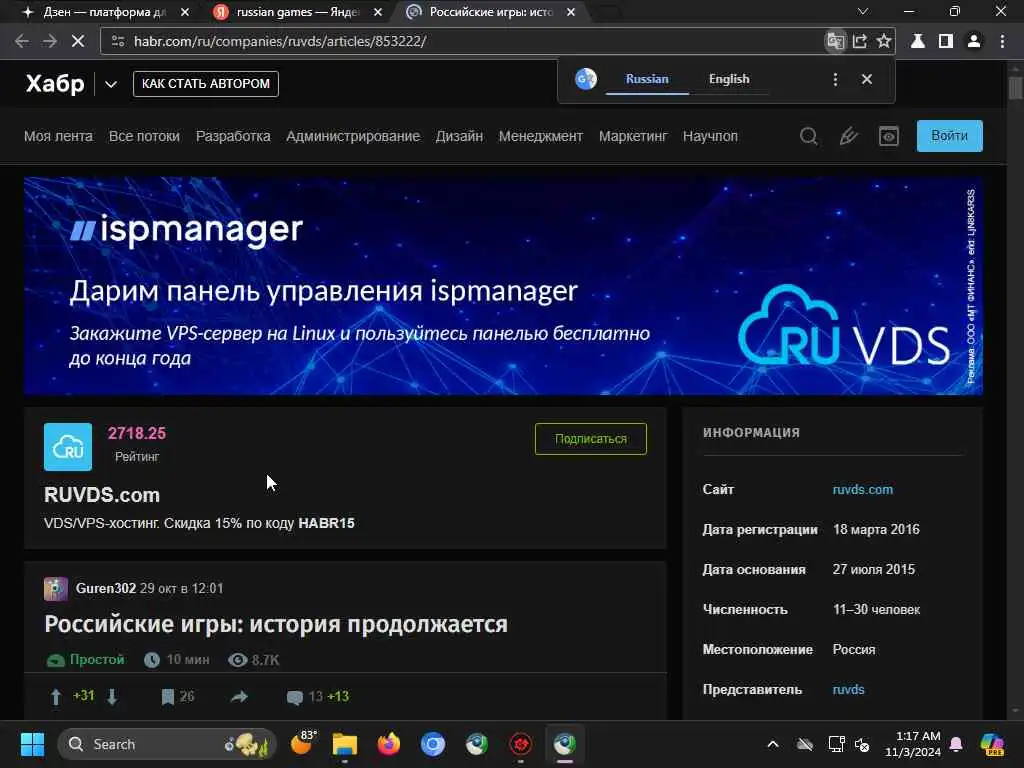Open Chrome profile avatar icon
Image resolution: width=1024 pixels, height=768 pixels.
(974, 41)
